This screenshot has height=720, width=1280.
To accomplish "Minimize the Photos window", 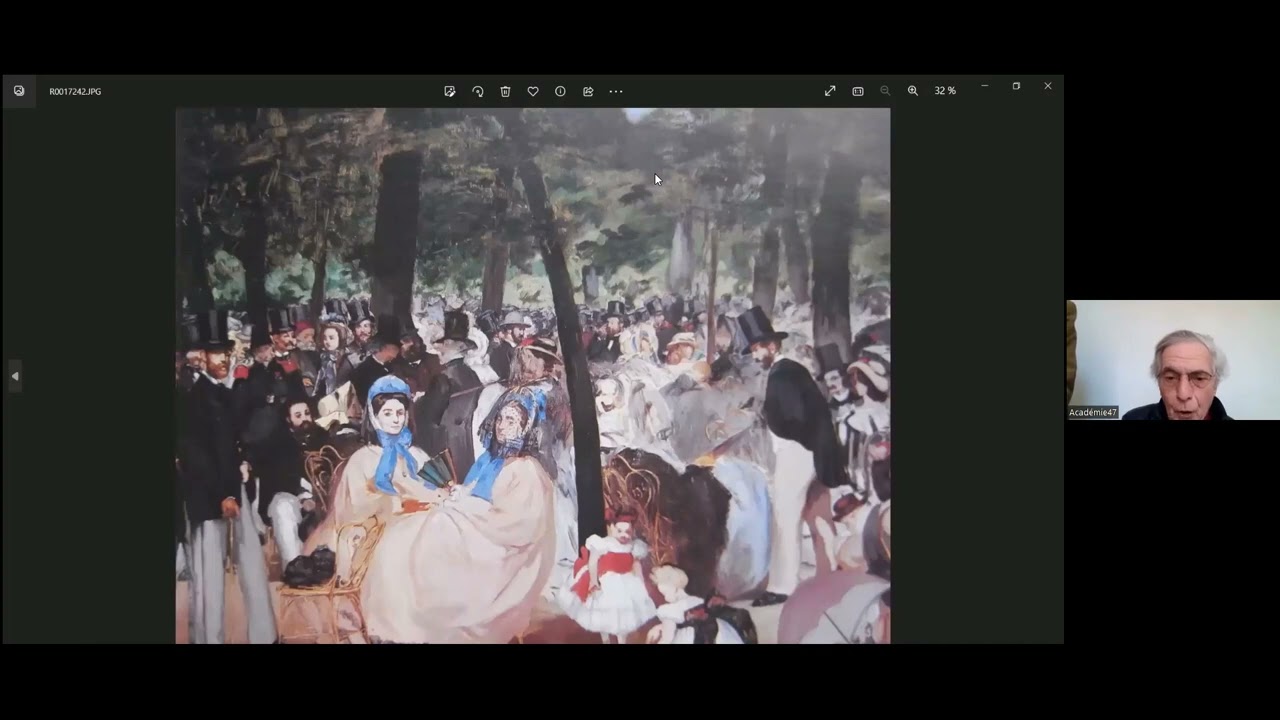I will pos(984,86).
